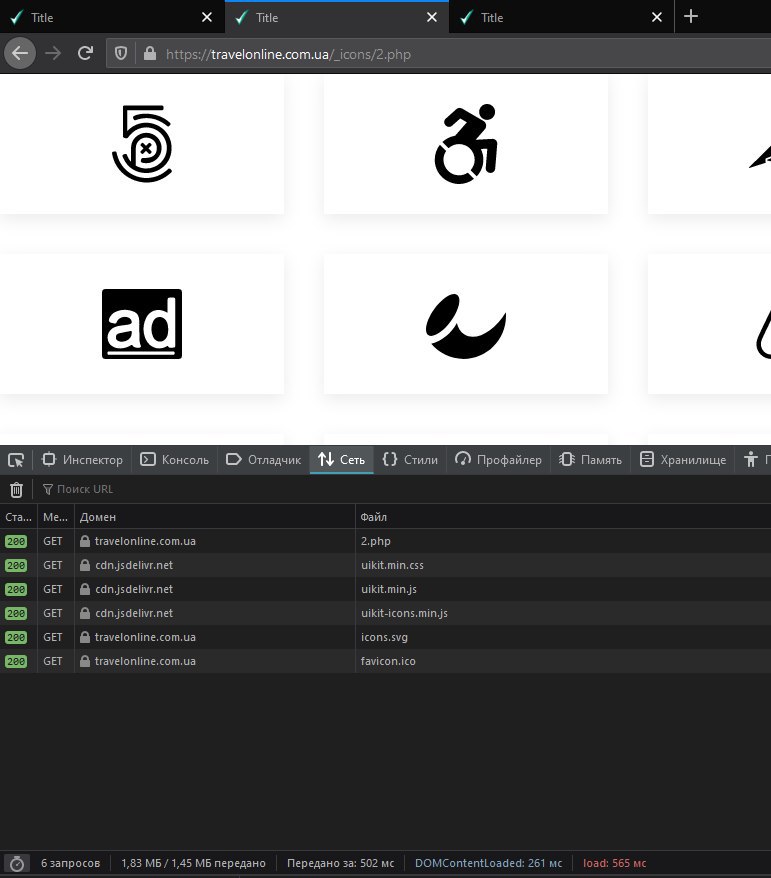Viewport: 771px width, 878px height.
Task: Click 'DOMContentLoaded: 261 мс' status entry
Action: (488, 863)
